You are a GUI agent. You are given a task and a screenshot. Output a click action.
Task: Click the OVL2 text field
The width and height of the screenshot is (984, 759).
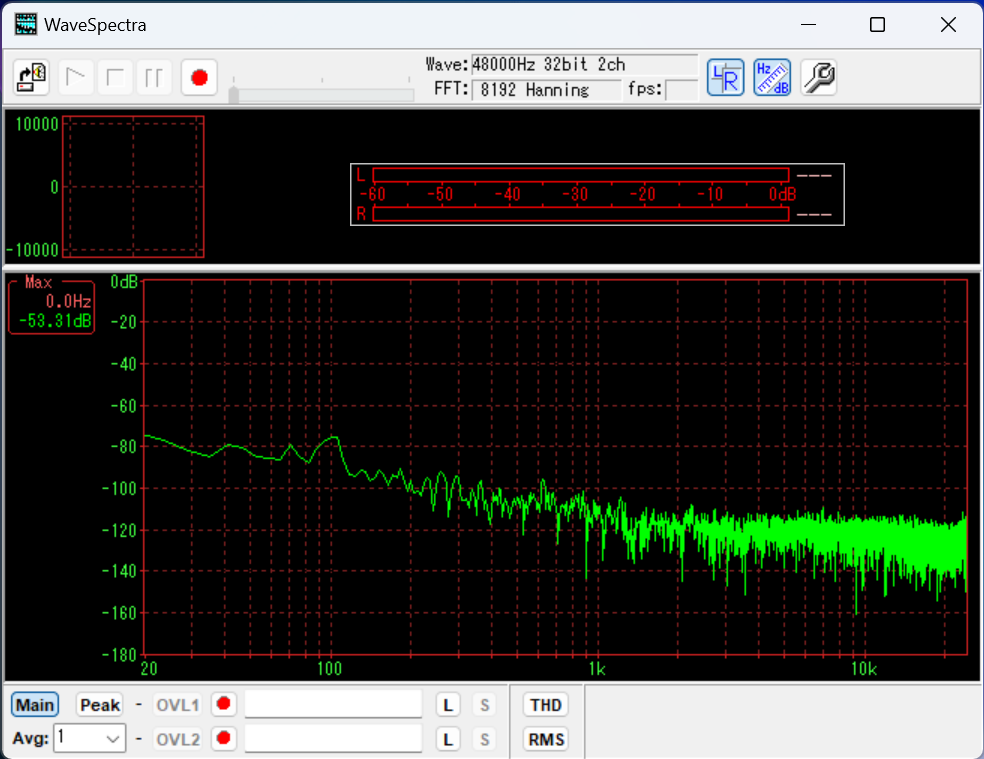[333, 738]
